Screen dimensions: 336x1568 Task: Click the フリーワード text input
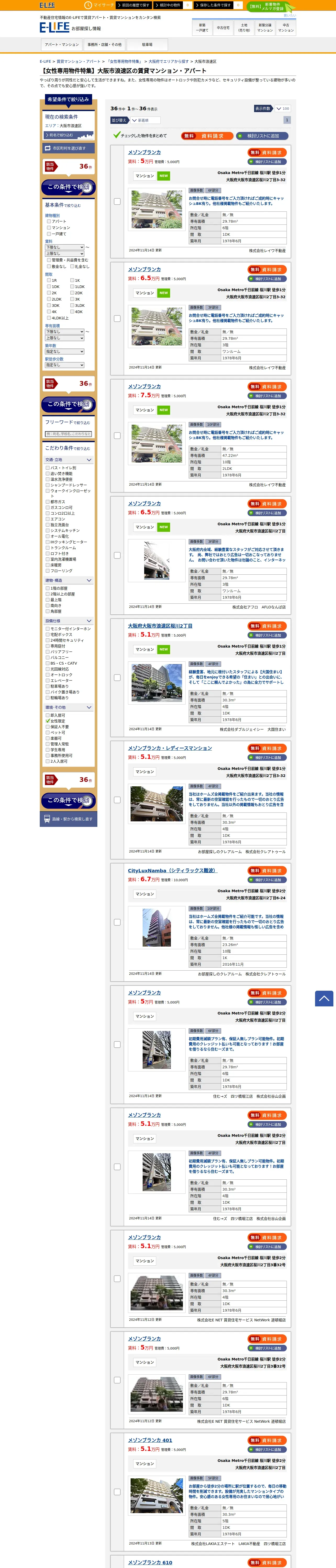(x=68, y=434)
